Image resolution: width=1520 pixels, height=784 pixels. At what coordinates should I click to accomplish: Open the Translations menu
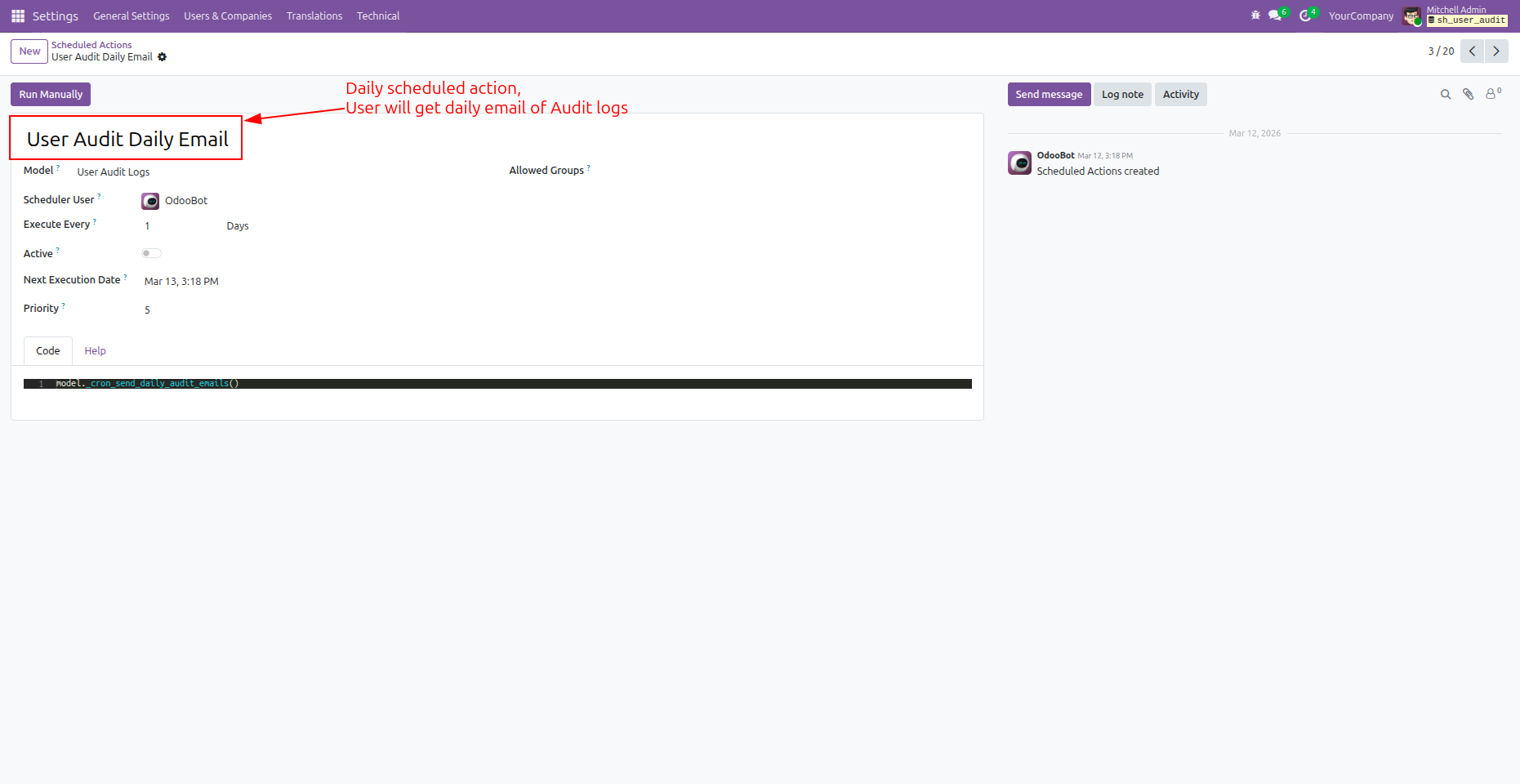tap(314, 16)
